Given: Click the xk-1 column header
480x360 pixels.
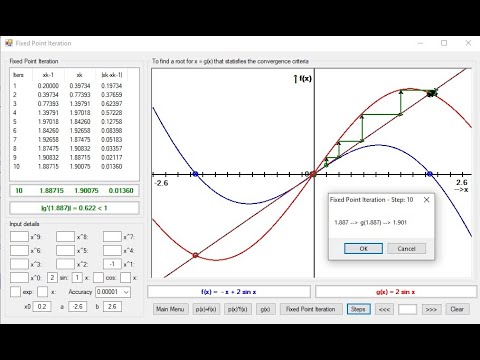Looking at the screenshot, I should tap(48, 75).
